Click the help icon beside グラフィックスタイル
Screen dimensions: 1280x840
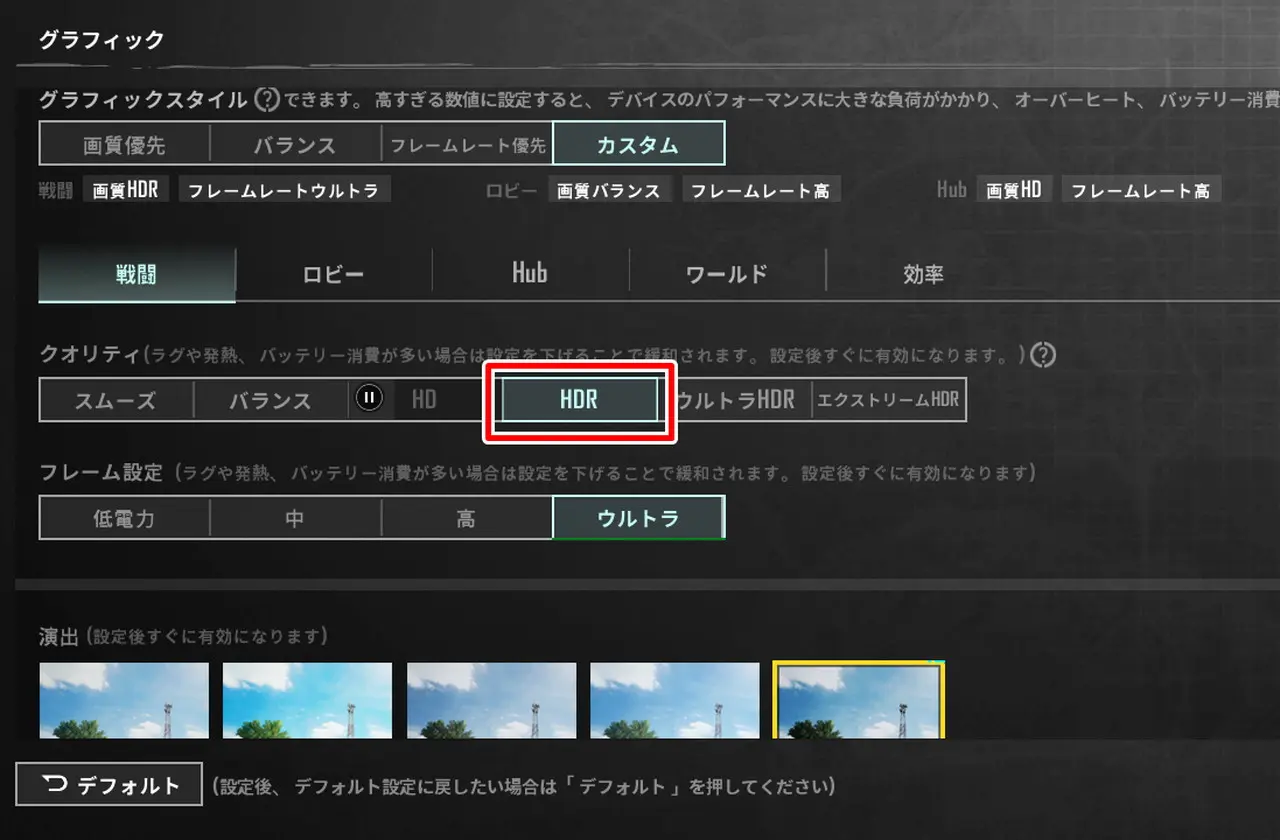point(267,100)
